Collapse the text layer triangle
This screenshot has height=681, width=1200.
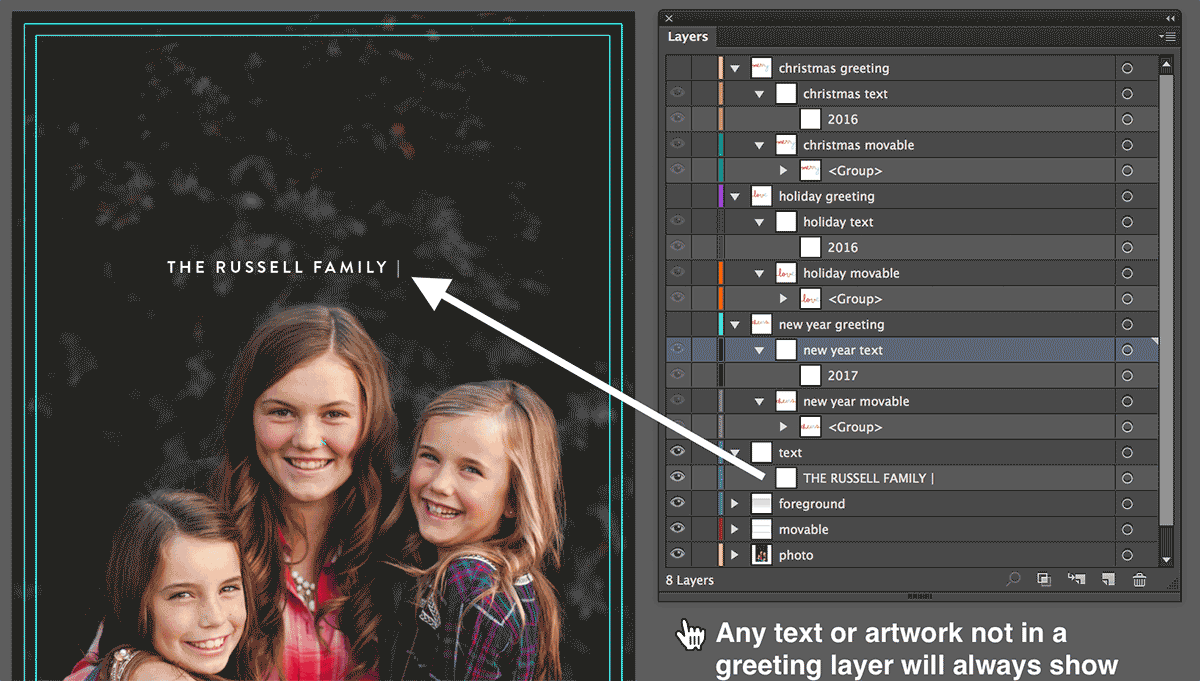[735, 453]
